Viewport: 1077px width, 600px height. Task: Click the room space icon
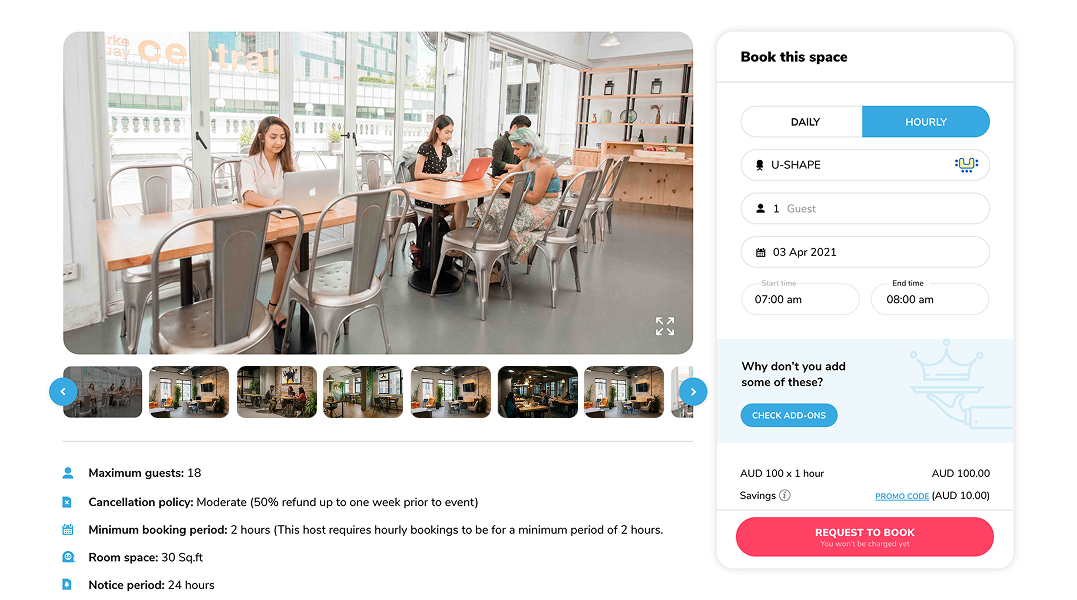(68, 557)
